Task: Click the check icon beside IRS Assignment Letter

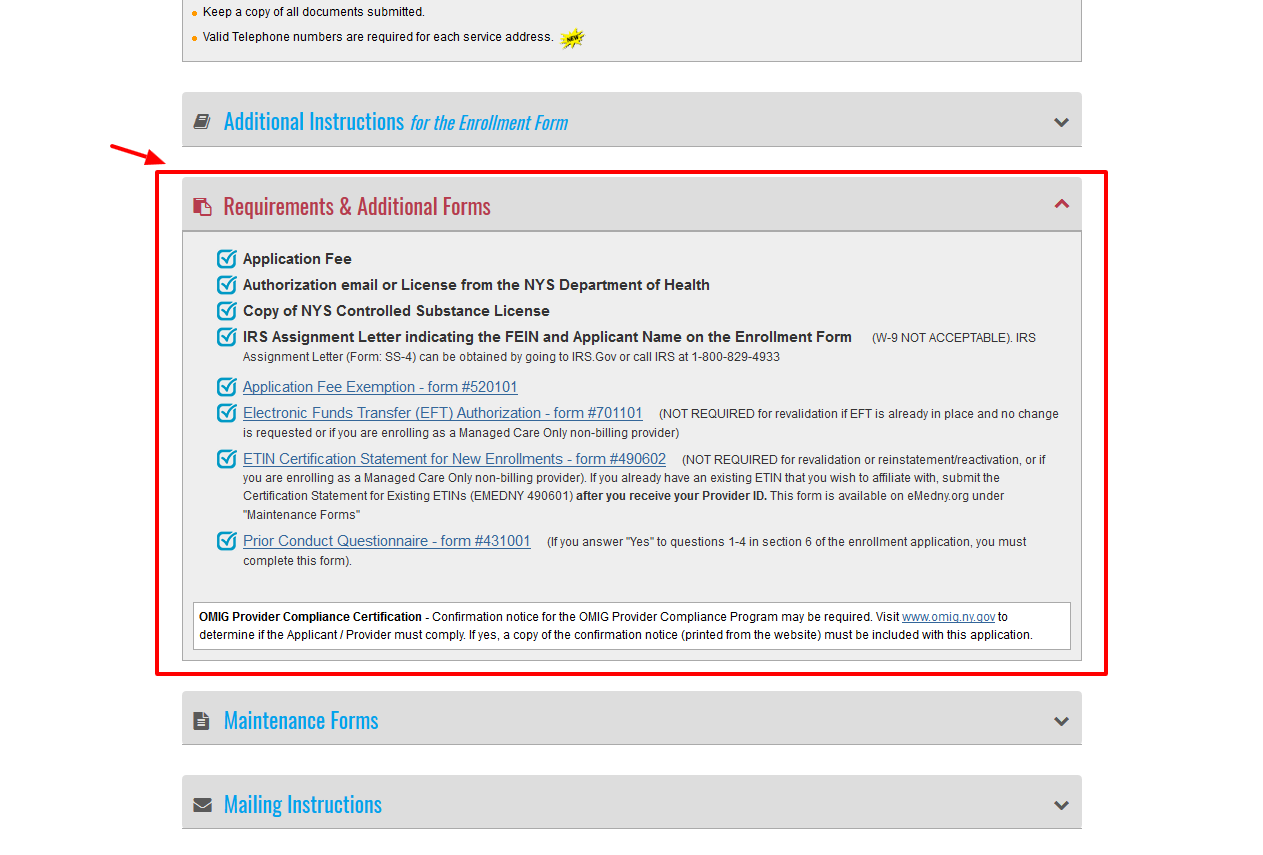Action: 227,336
